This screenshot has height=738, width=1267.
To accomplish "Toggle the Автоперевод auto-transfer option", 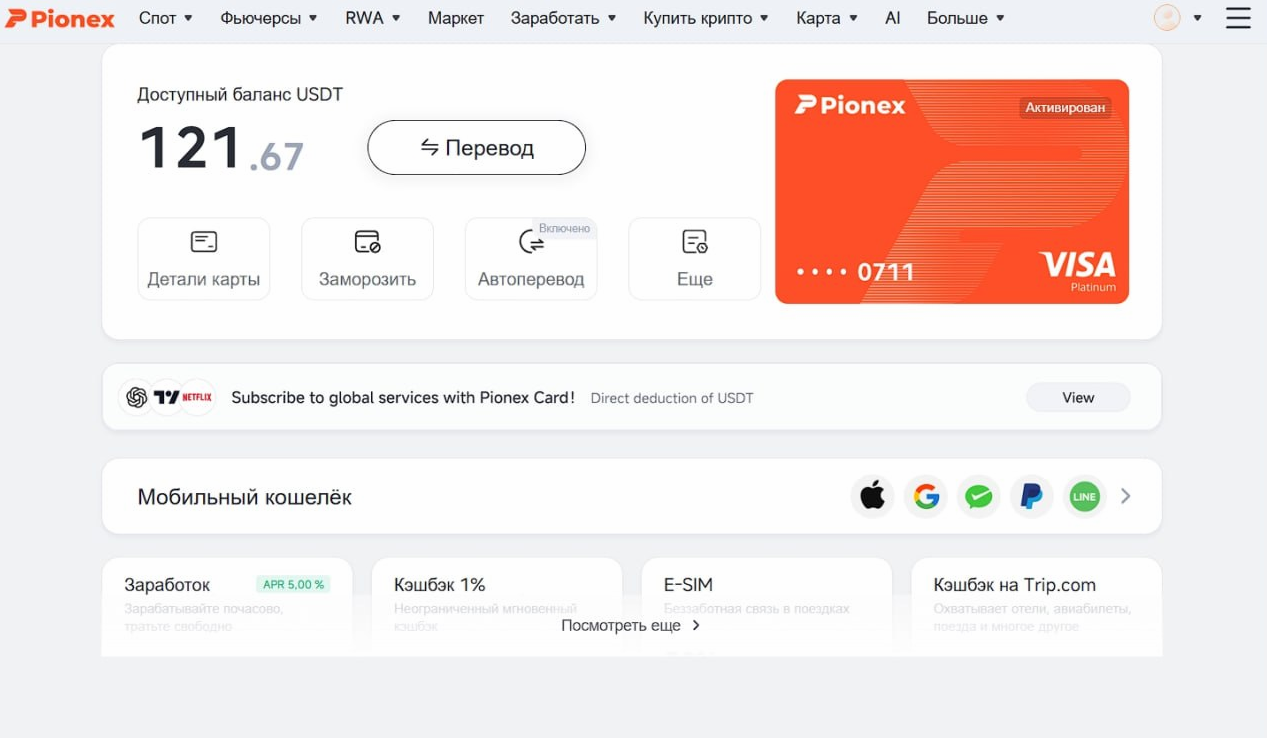I will click(x=531, y=259).
